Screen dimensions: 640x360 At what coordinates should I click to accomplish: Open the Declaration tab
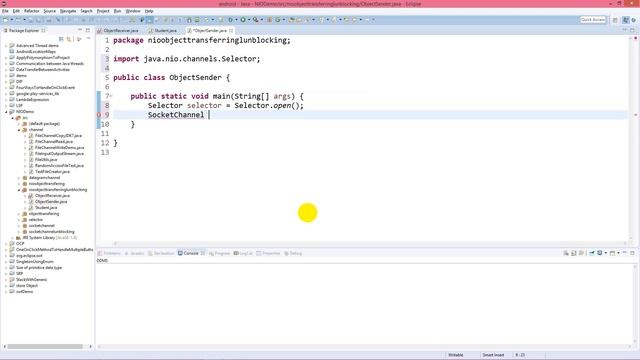[161, 253]
